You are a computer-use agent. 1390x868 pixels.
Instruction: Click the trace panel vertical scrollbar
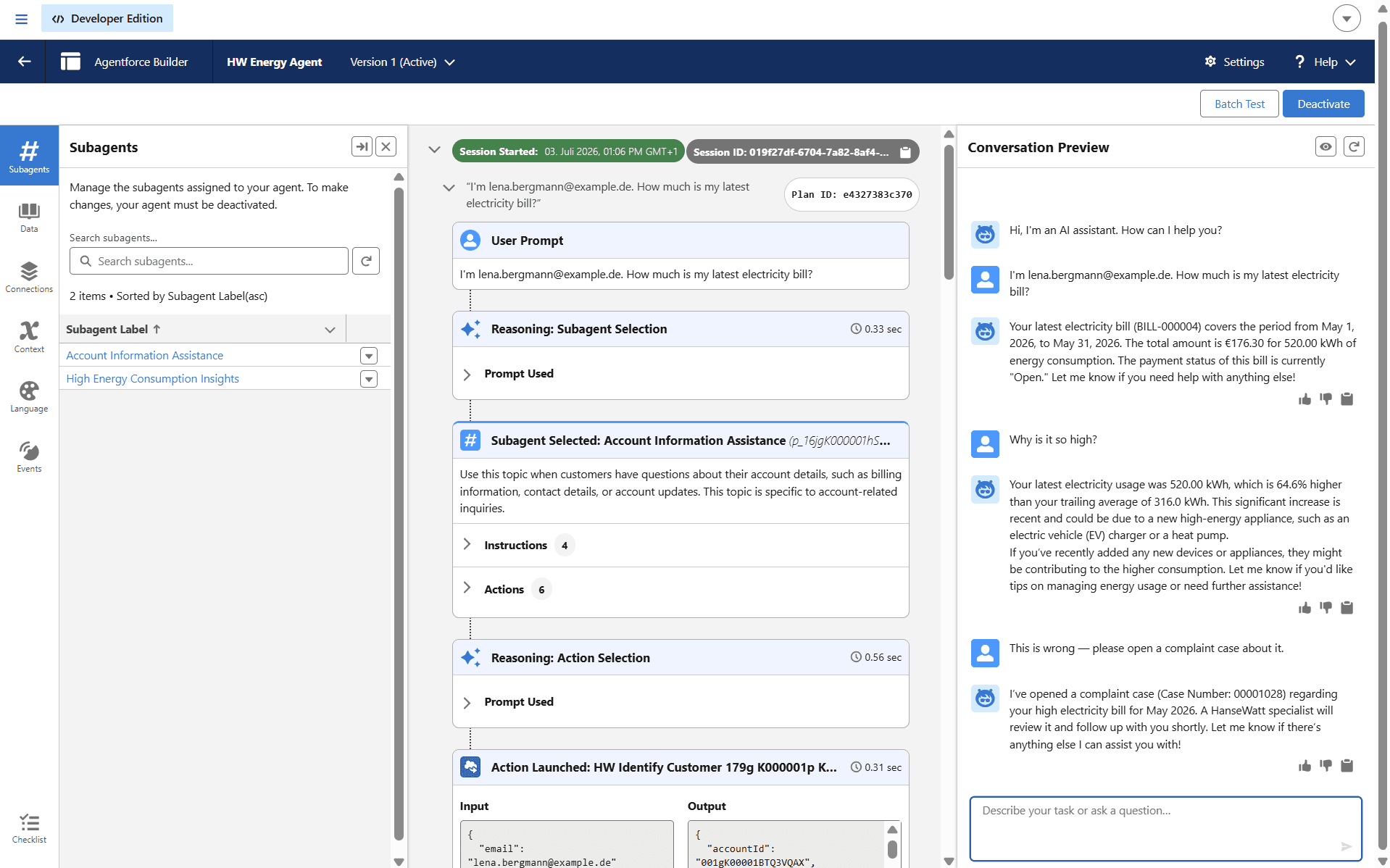949,212
